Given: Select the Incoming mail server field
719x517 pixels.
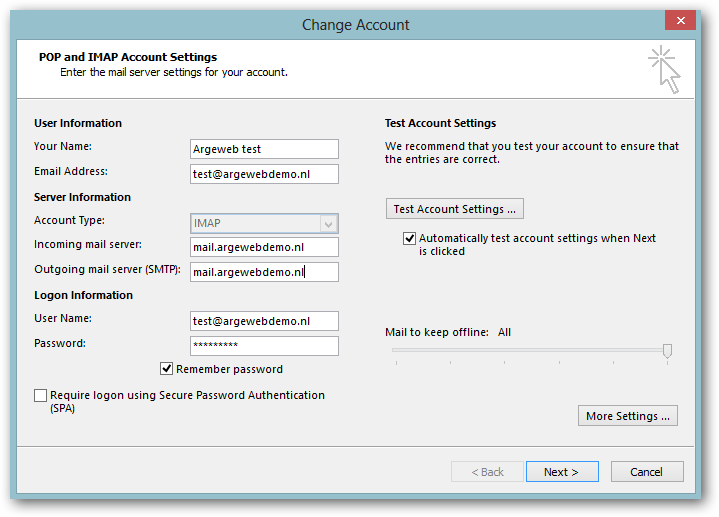Looking at the screenshot, I should point(264,247).
